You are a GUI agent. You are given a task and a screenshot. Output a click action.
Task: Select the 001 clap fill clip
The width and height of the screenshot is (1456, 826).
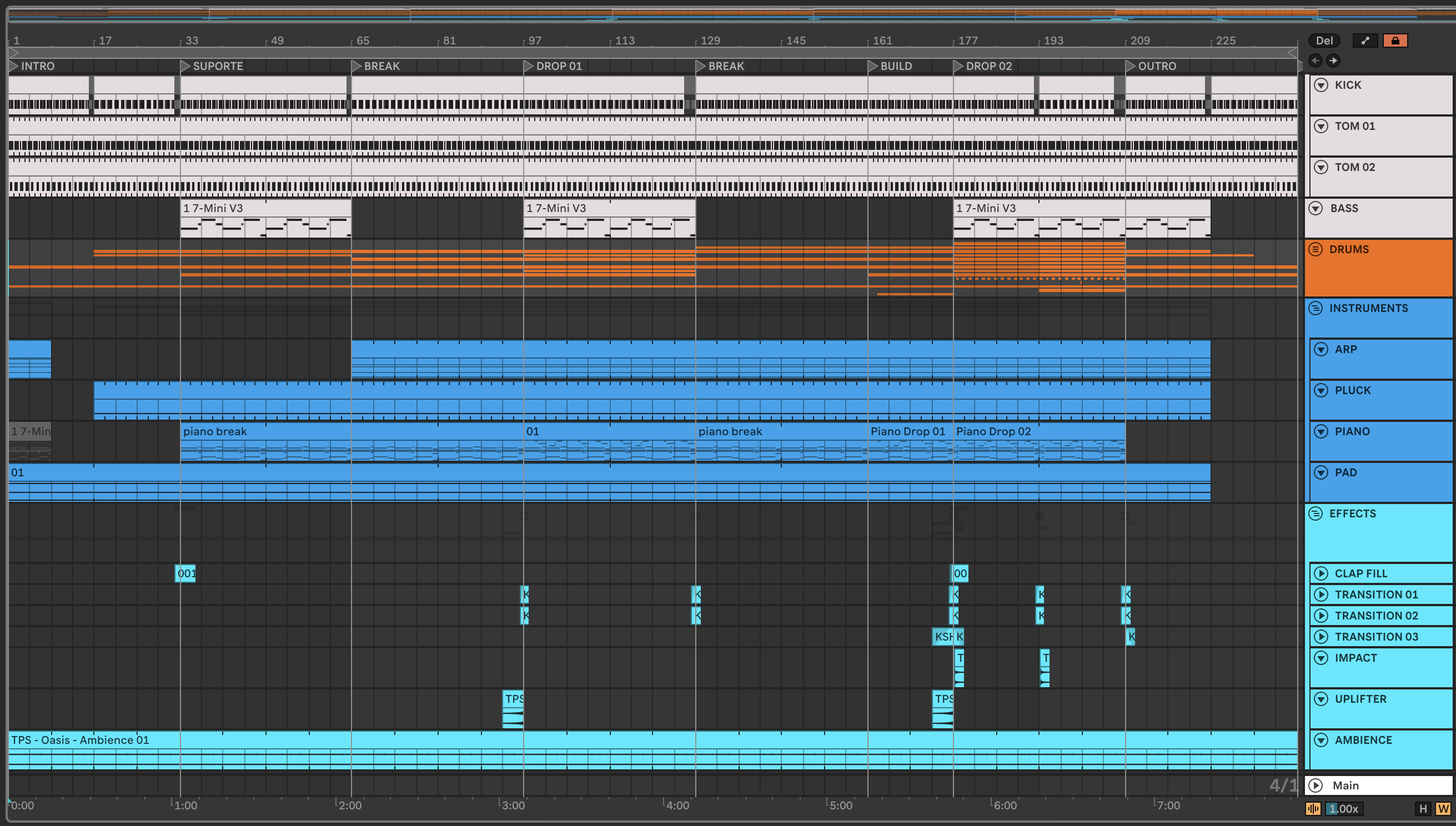(186, 573)
